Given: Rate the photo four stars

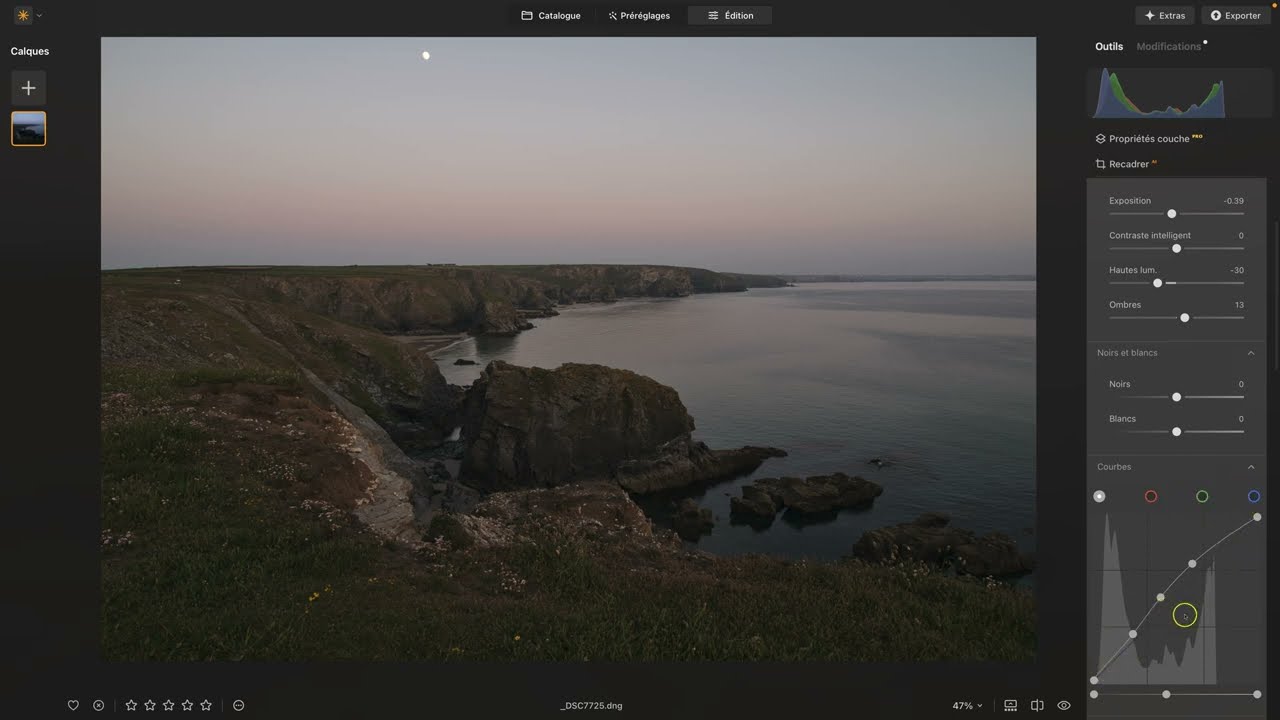Looking at the screenshot, I should (x=187, y=705).
